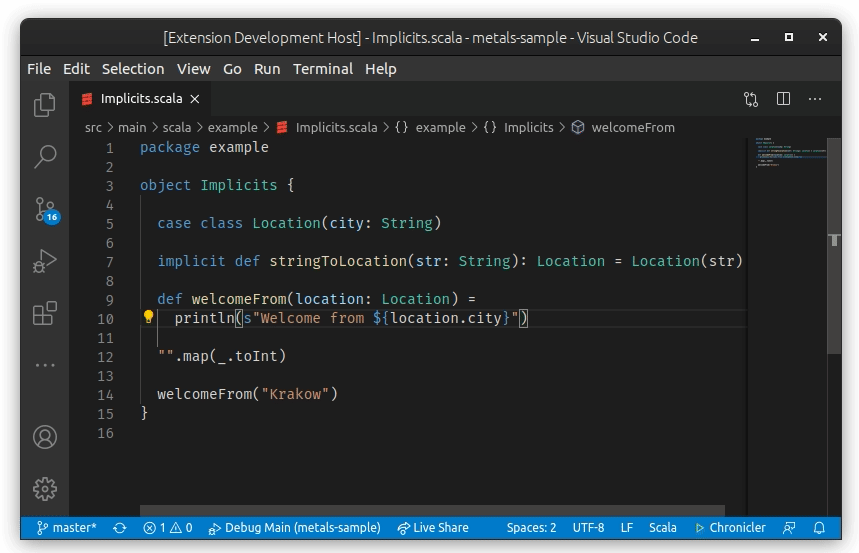This screenshot has height=553, width=859.
Task: Click the welcomeFrom method symbol icon in breadcrumbs
Action: 577,128
